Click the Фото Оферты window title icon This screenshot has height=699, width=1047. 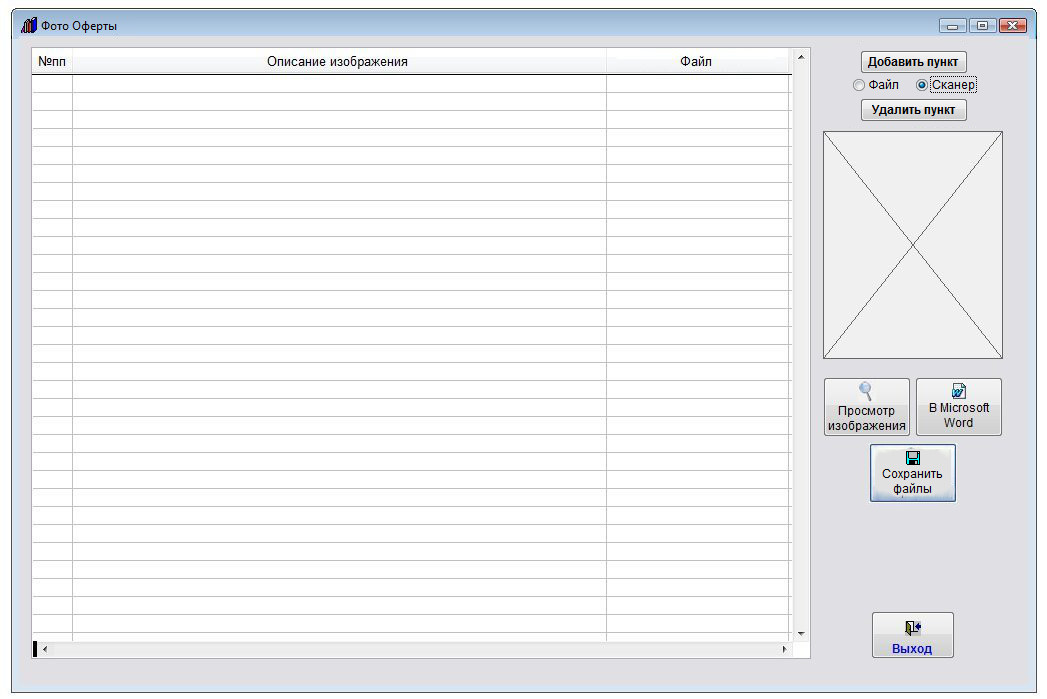(x=29, y=25)
